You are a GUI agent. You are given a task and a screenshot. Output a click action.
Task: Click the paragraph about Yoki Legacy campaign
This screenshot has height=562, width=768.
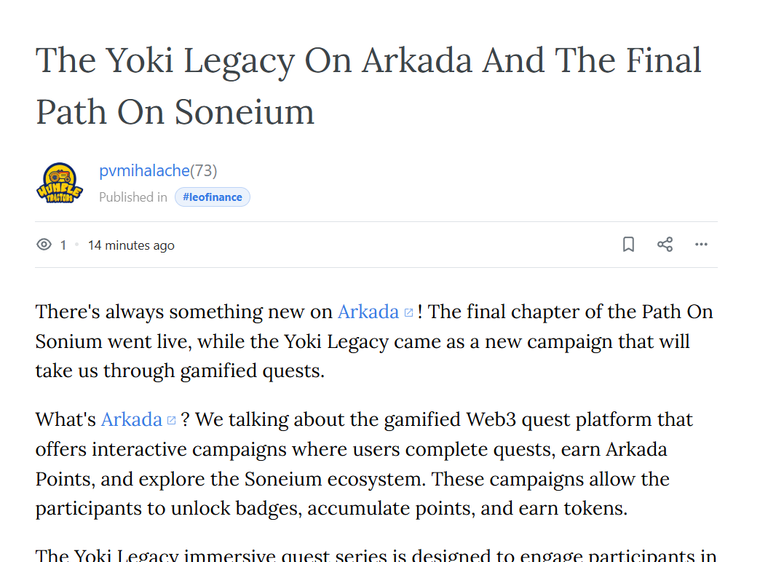(x=374, y=342)
